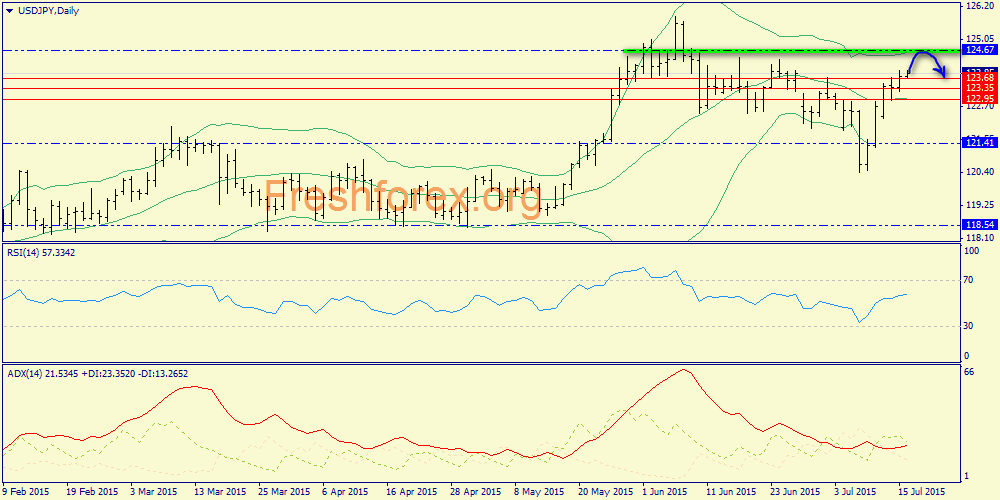Click the 1 Jun 2015 date label
This screenshot has height=500, width=1000.
[x=665, y=492]
